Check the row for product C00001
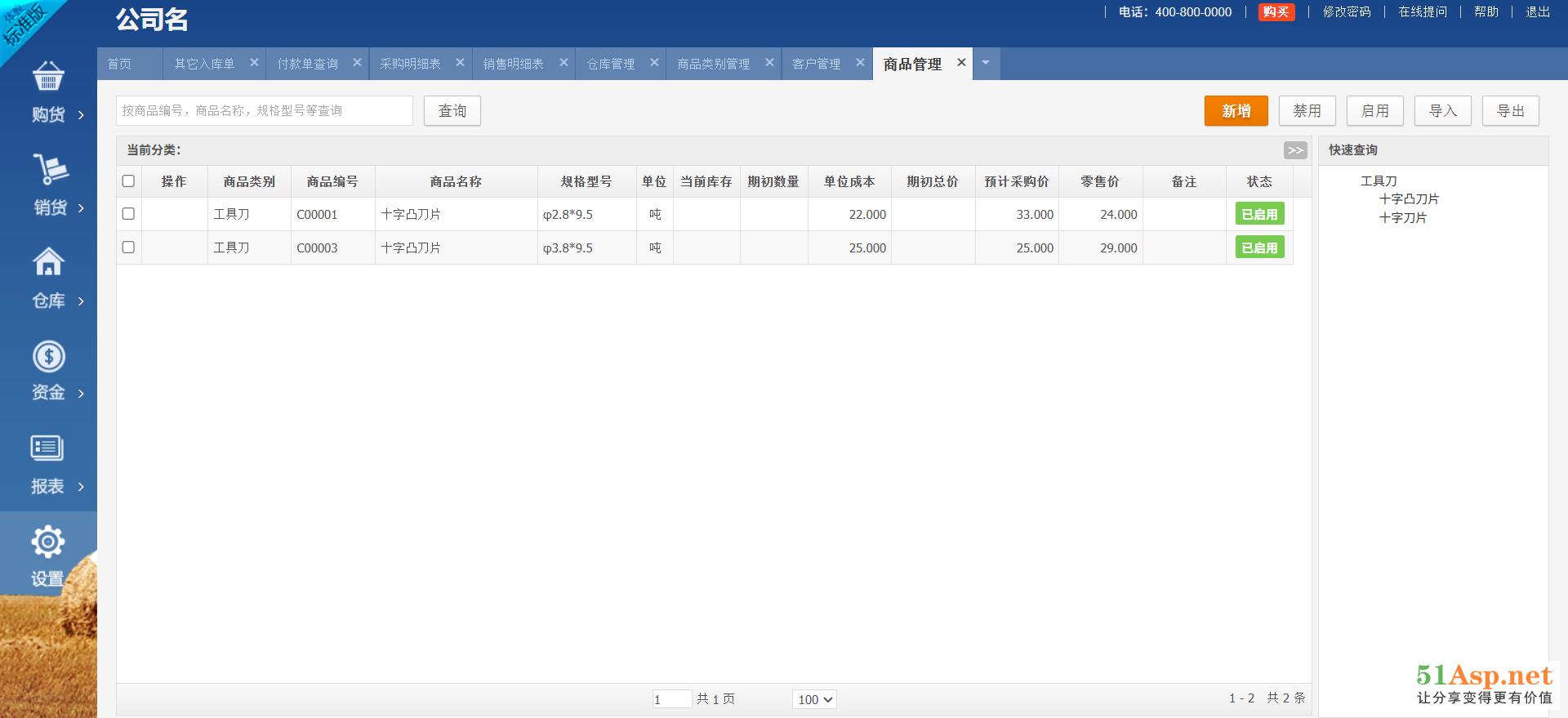 point(128,214)
